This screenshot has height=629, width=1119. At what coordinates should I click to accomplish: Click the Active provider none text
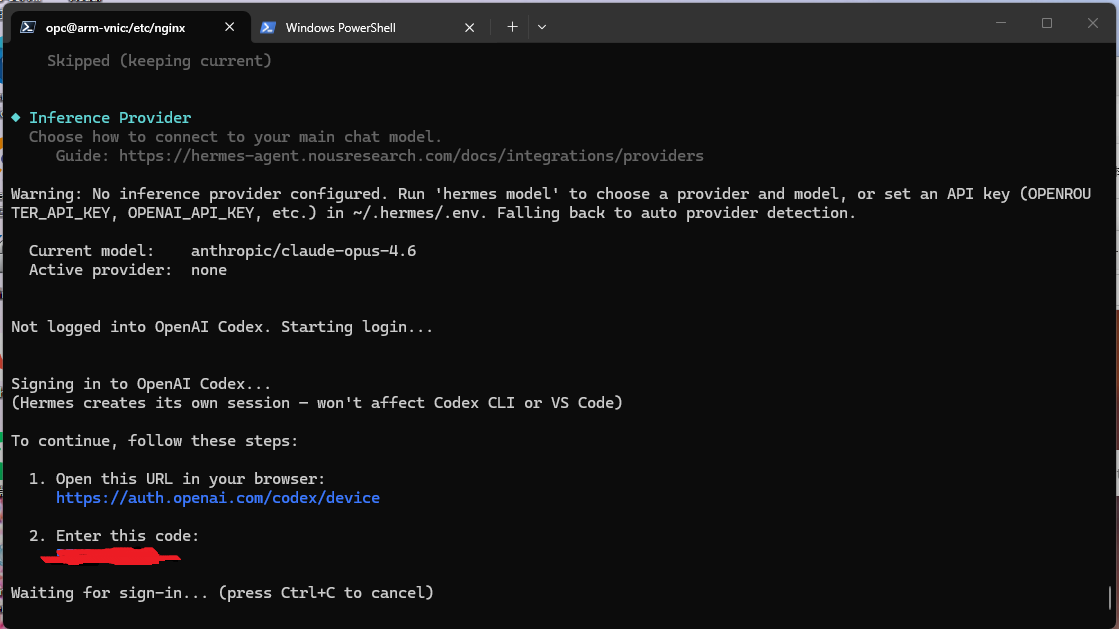[x=208, y=269]
